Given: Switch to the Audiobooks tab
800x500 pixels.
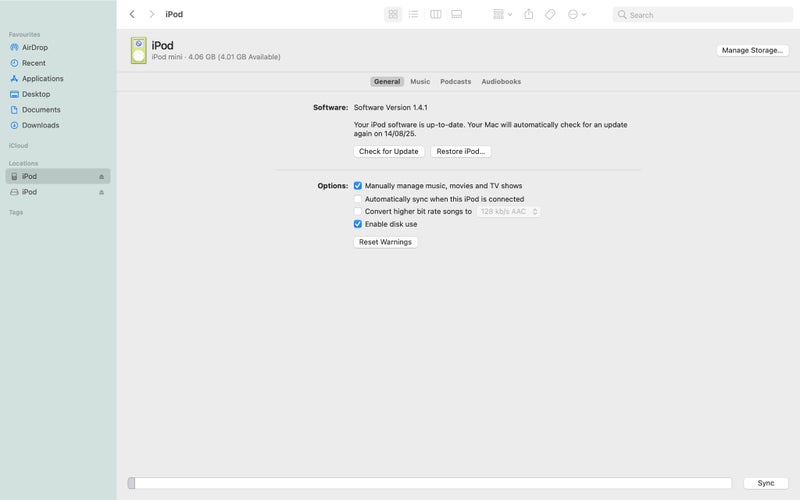Looking at the screenshot, I should pyautogui.click(x=501, y=82).
